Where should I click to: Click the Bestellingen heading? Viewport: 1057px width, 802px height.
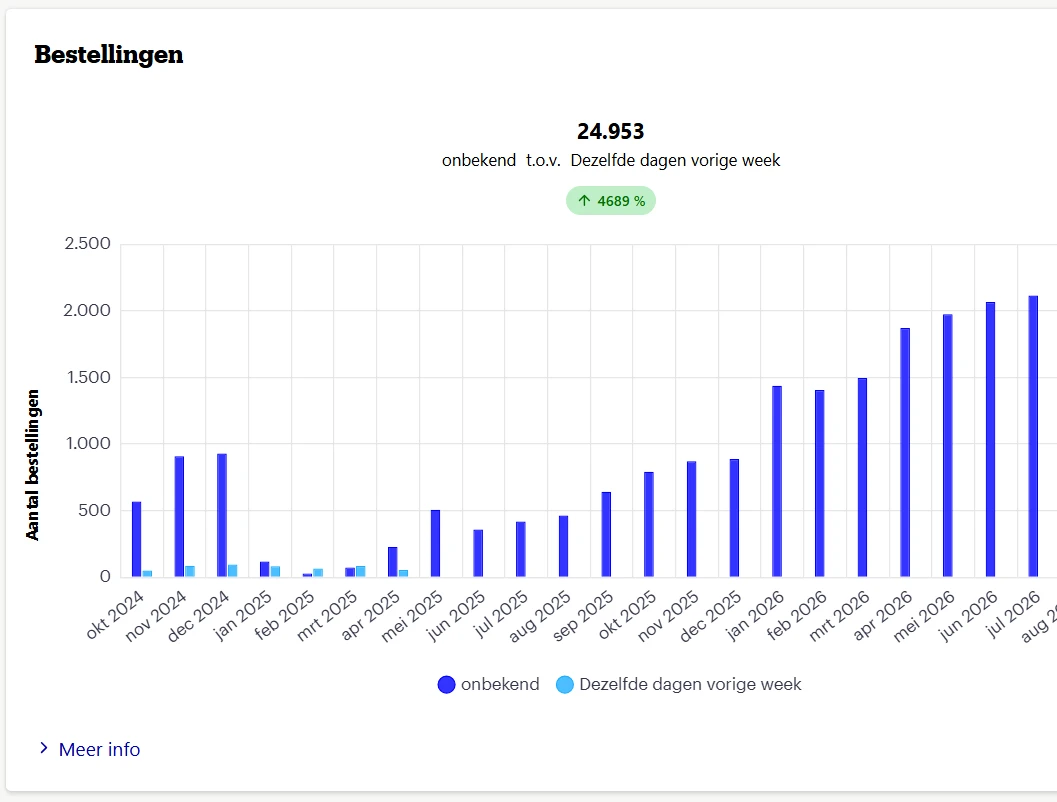click(x=109, y=55)
